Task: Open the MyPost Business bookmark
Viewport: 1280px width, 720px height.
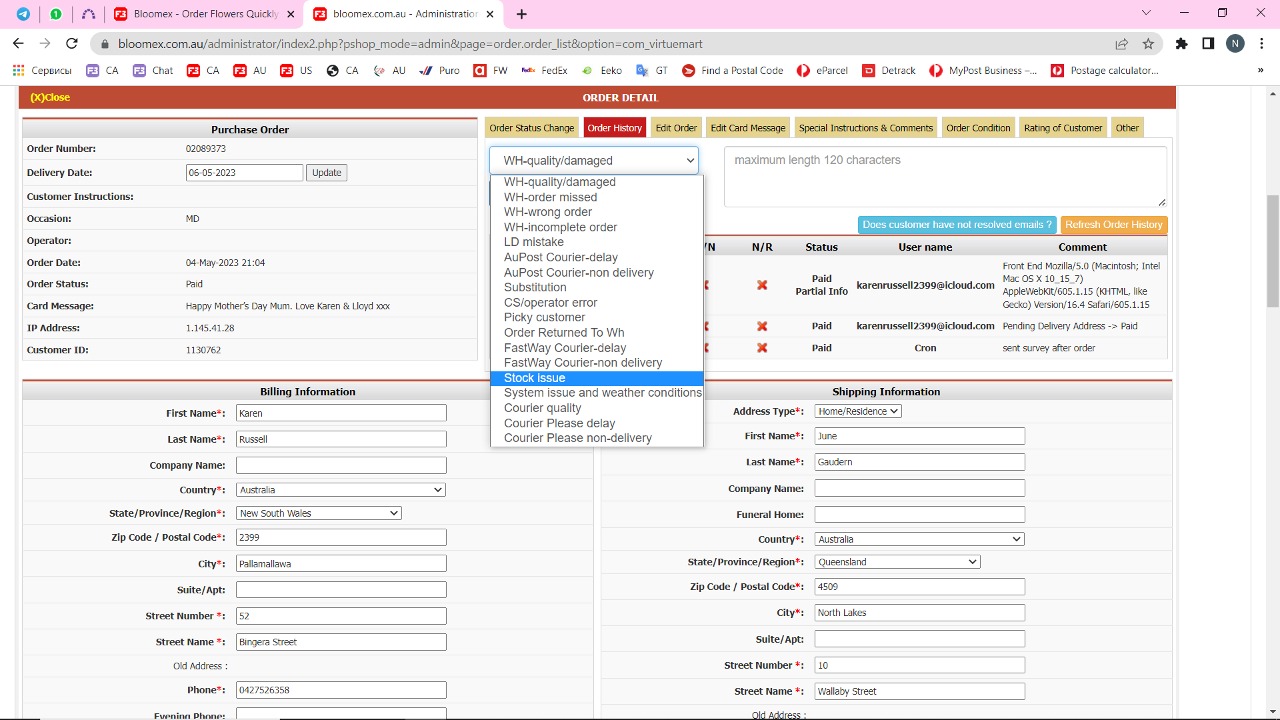Action: 984,71
